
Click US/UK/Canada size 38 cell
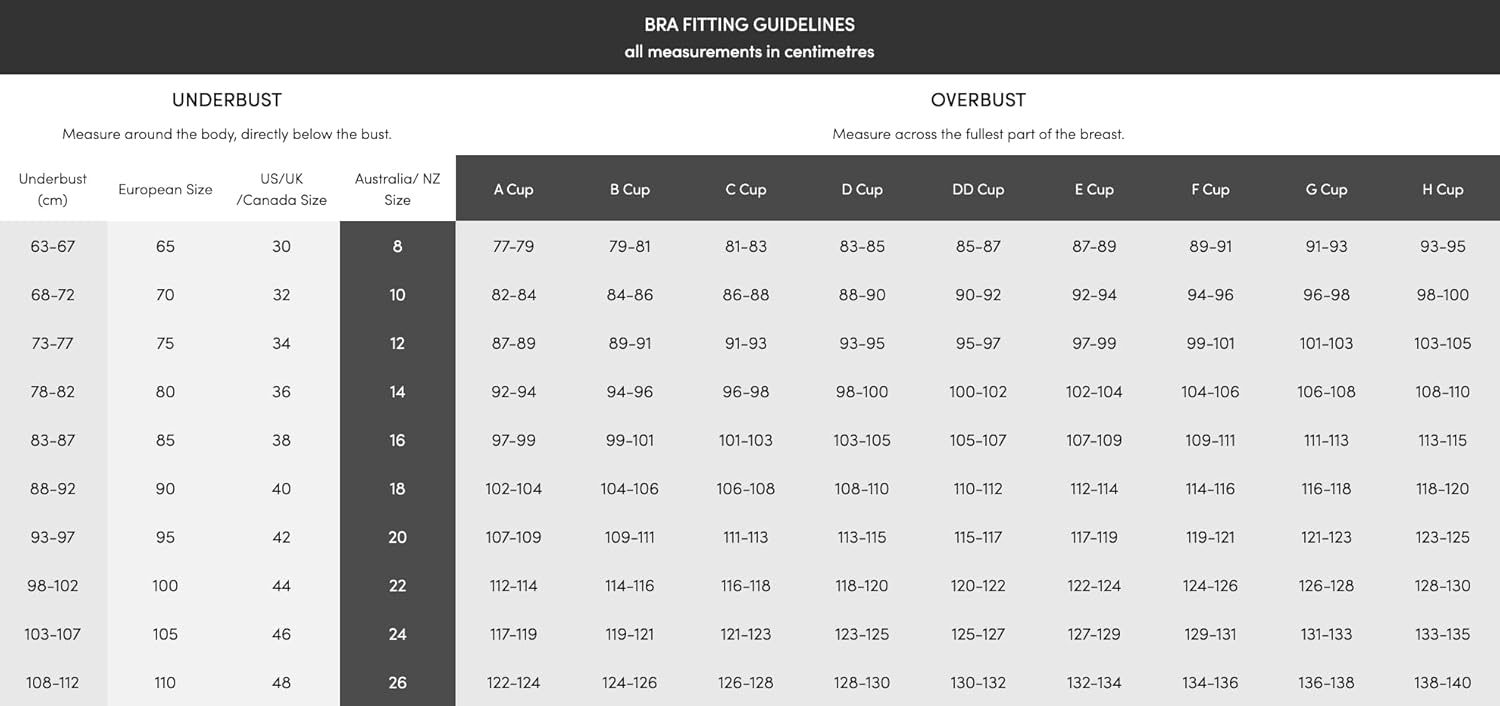(x=281, y=440)
